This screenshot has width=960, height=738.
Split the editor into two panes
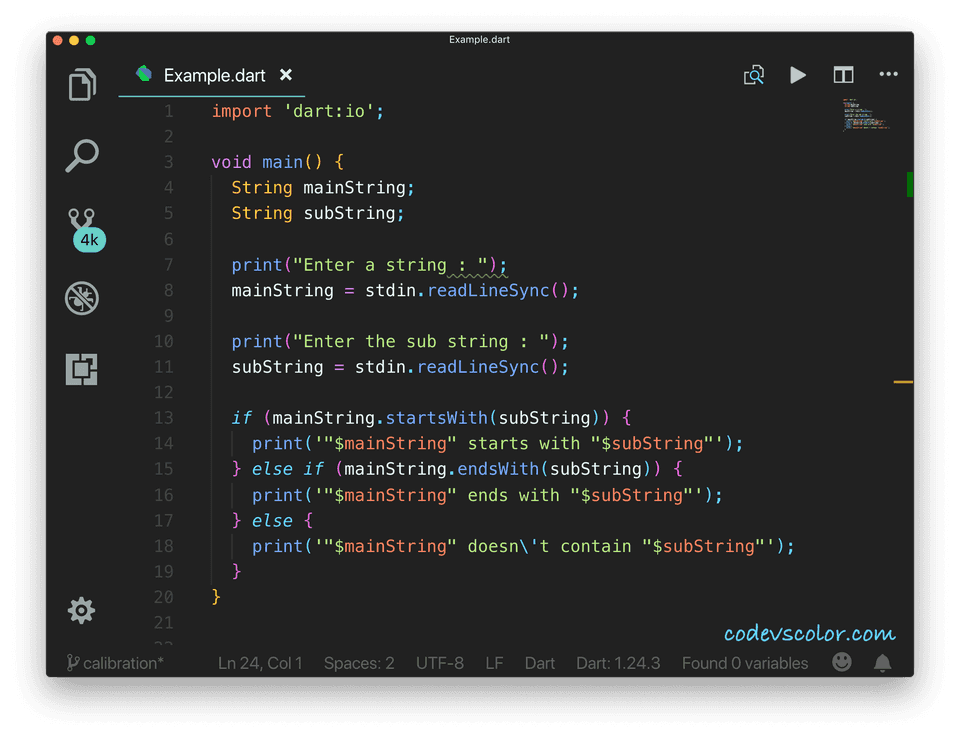pyautogui.click(x=843, y=75)
